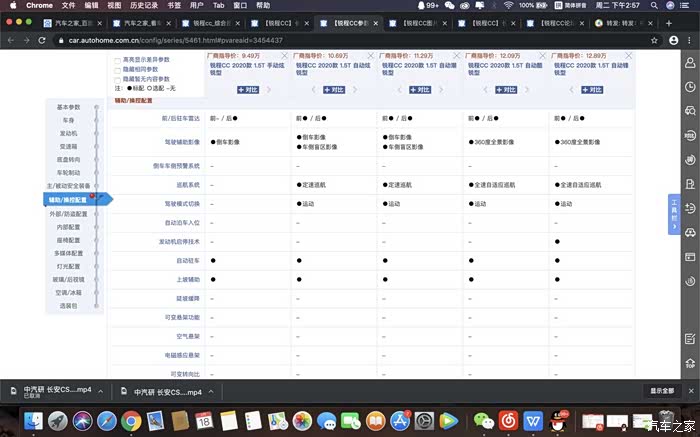Jump to 发动机 section in sidebar
Image resolution: width=700 pixels, height=437 pixels.
pos(68,133)
